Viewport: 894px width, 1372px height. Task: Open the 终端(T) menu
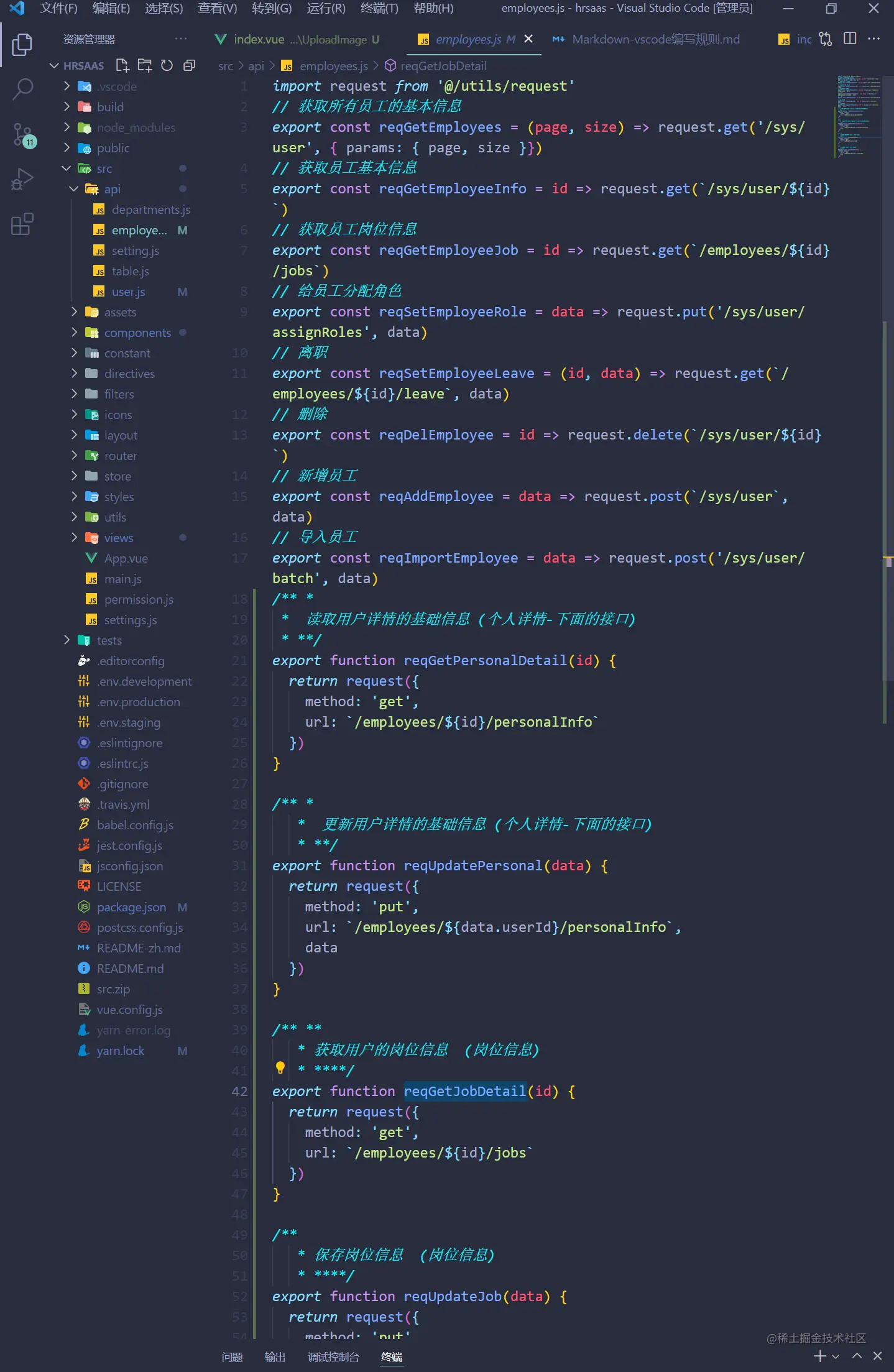click(x=379, y=8)
